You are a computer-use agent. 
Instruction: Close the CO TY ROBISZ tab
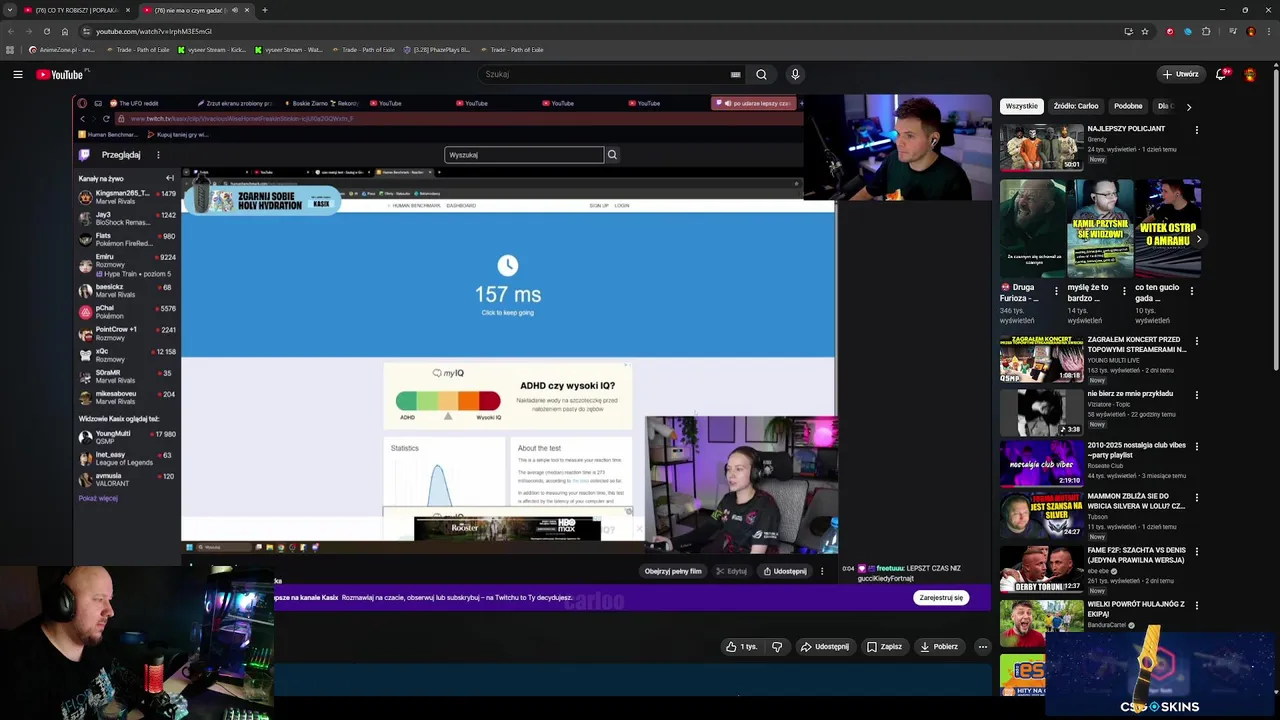click(127, 10)
